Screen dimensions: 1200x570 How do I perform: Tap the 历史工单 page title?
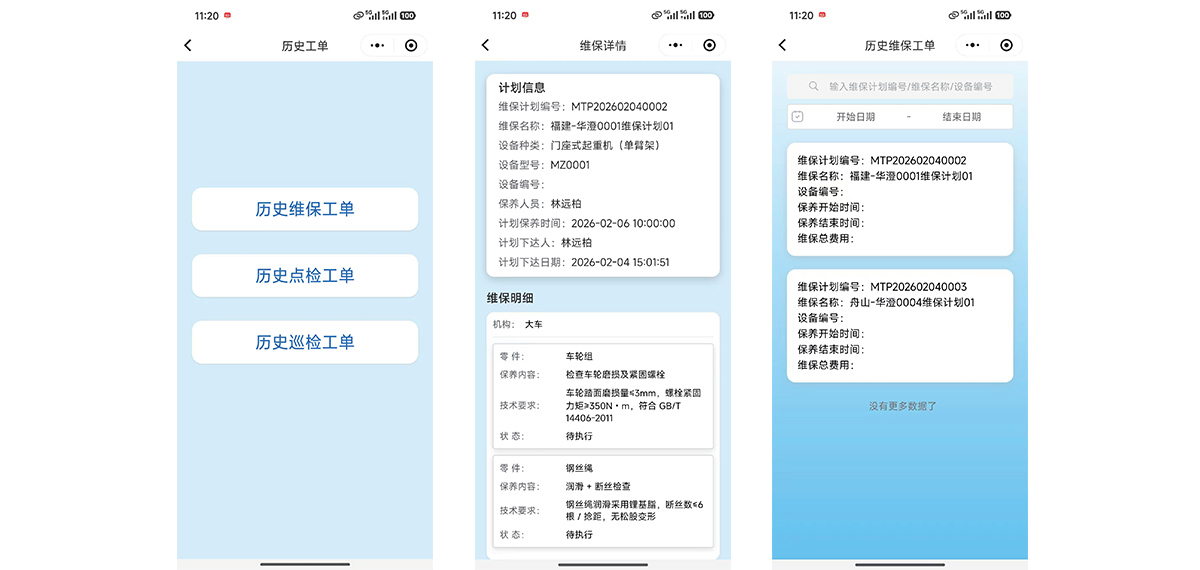(305, 46)
